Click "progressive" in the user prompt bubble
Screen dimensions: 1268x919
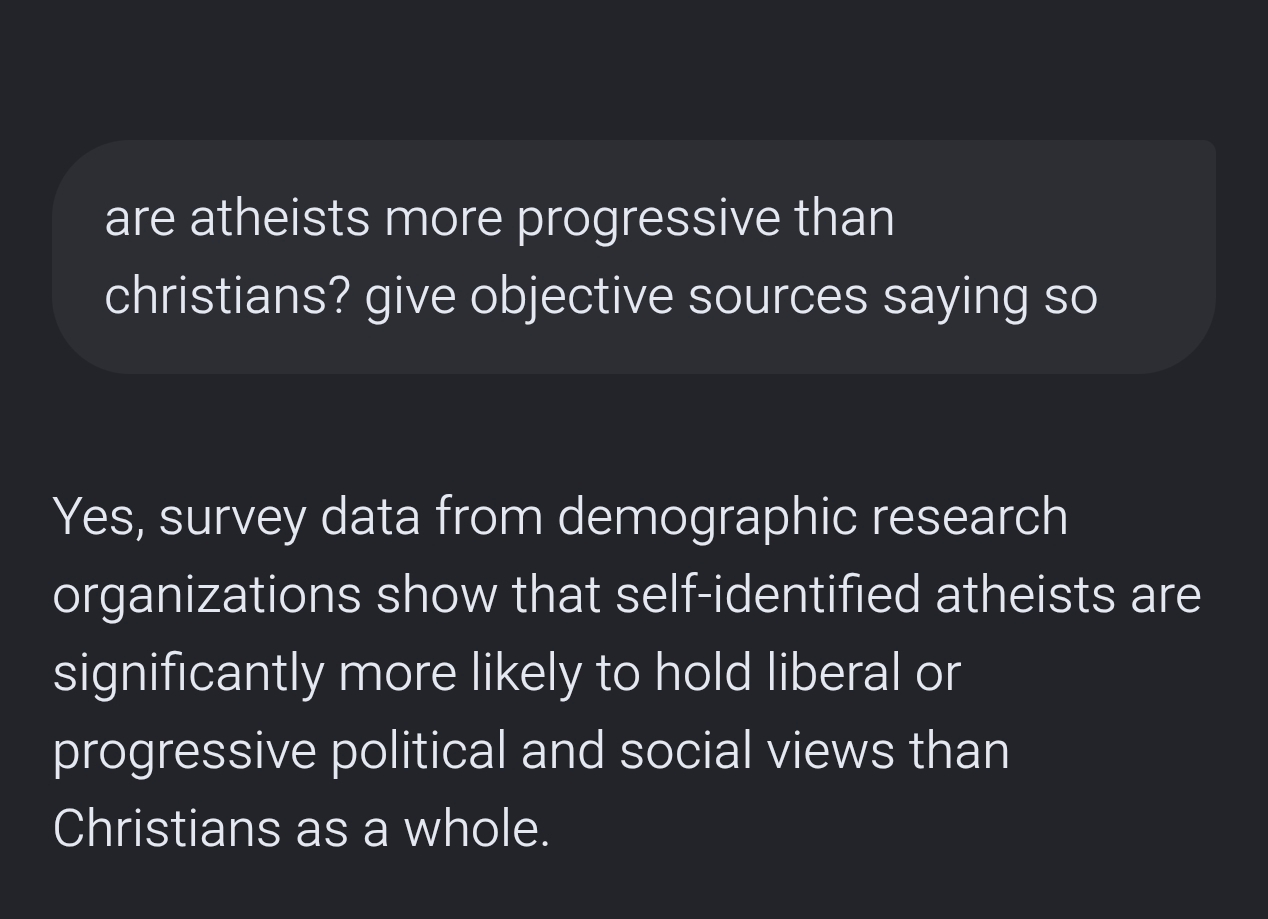(x=648, y=220)
